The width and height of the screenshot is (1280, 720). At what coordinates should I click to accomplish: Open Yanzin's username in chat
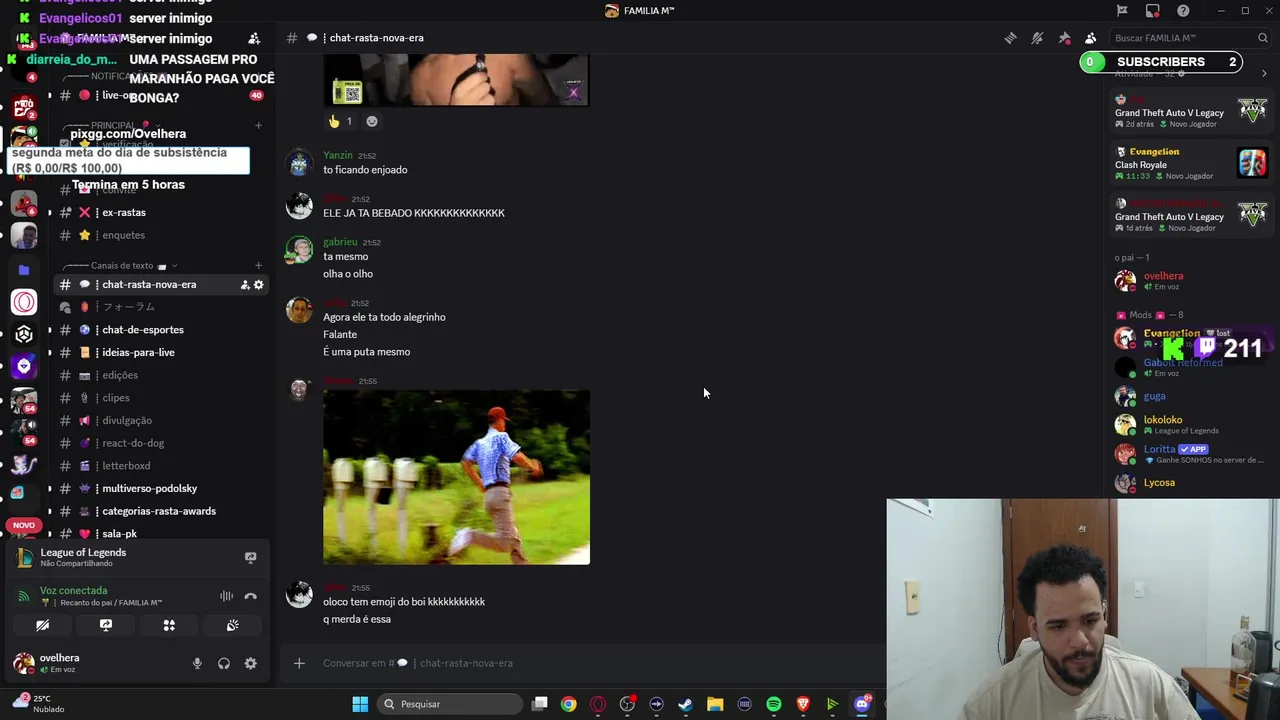(x=338, y=156)
